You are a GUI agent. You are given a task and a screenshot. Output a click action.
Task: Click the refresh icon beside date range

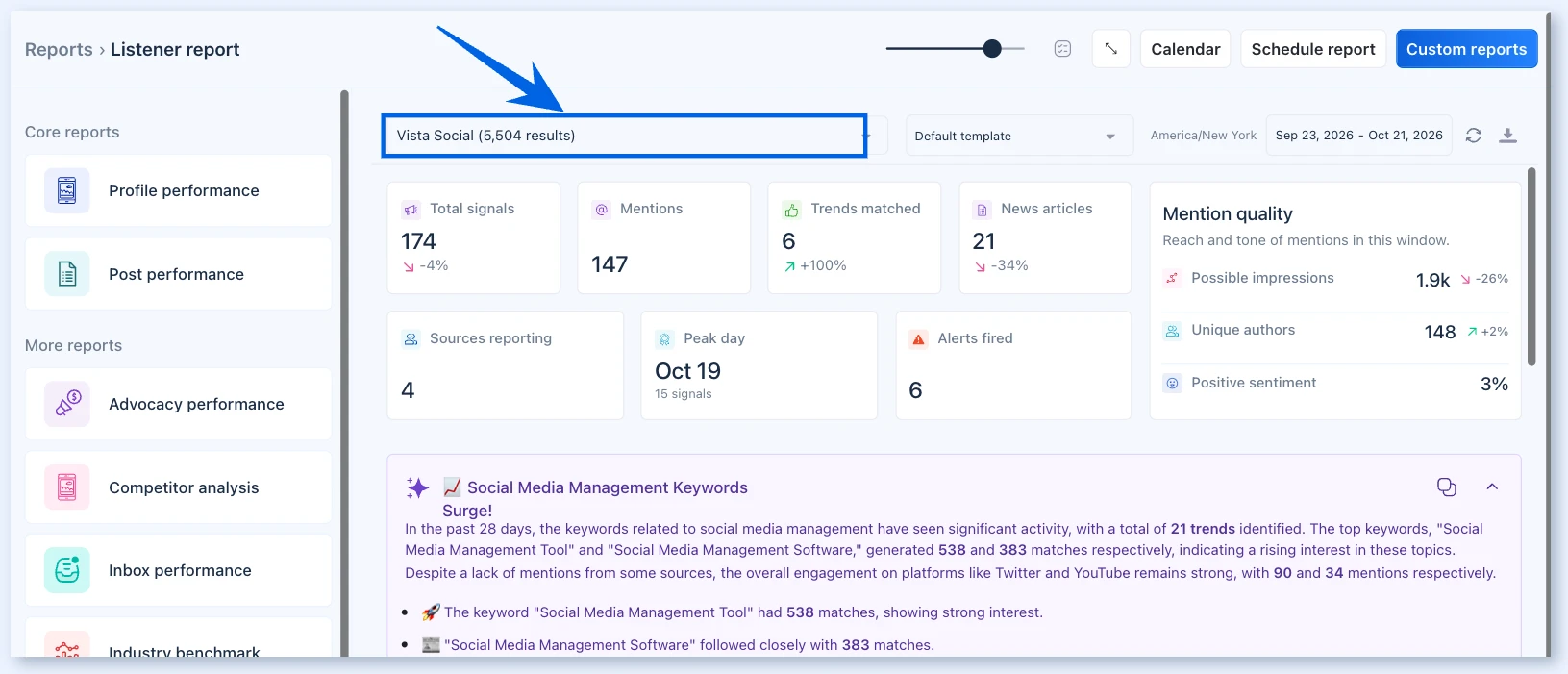click(x=1473, y=136)
